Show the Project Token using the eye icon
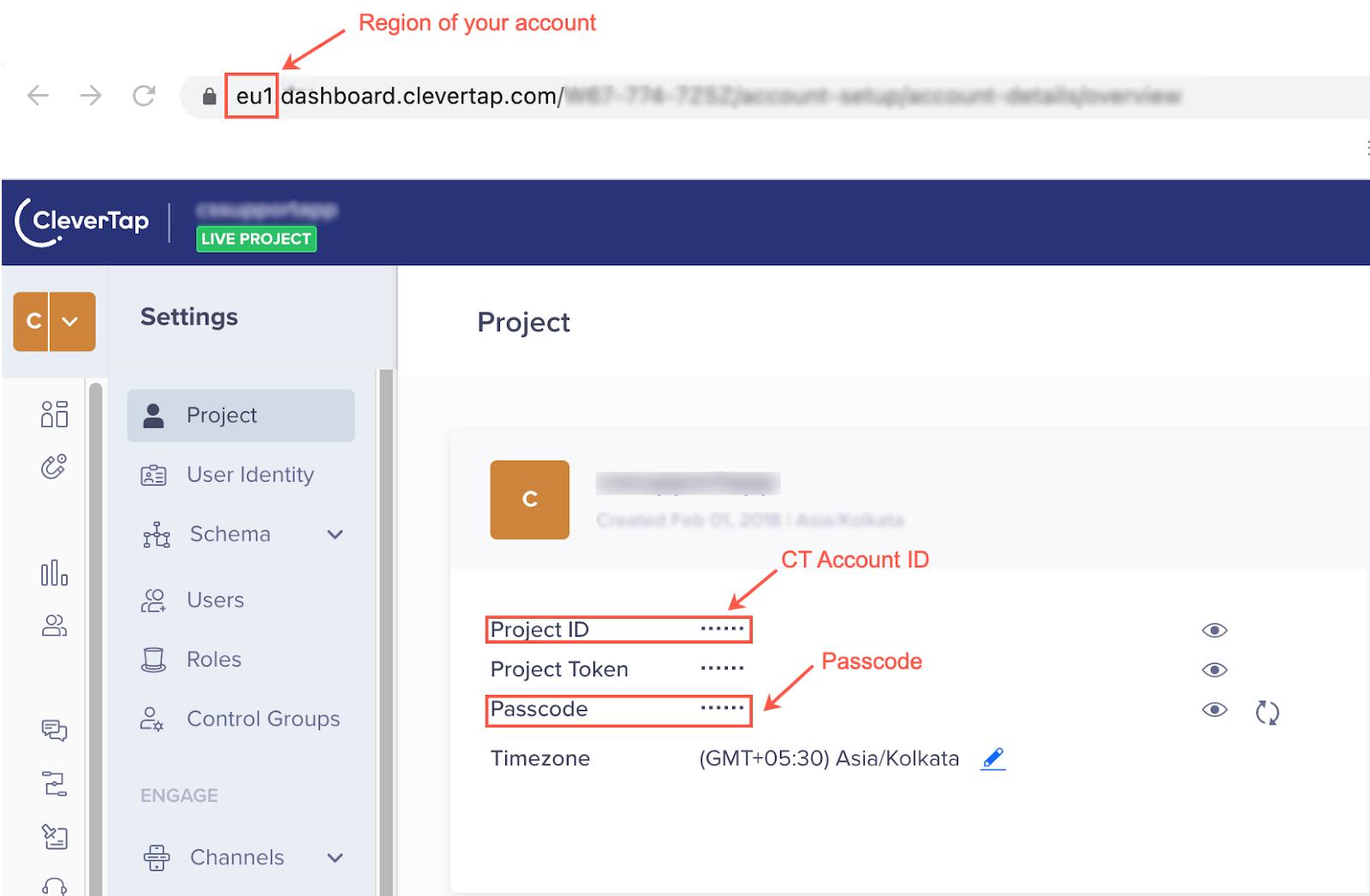The image size is (1370, 896). point(1214,670)
